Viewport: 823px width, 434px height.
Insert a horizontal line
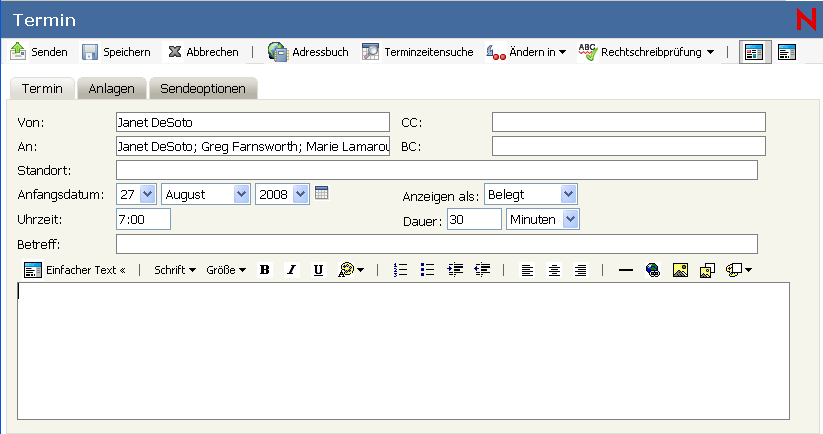click(x=626, y=270)
